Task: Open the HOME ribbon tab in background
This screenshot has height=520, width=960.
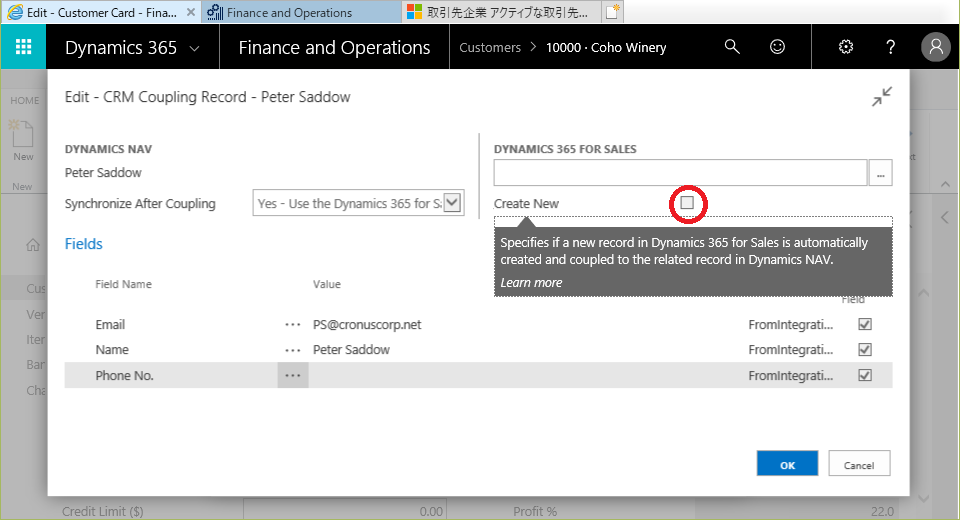Action: 24,100
